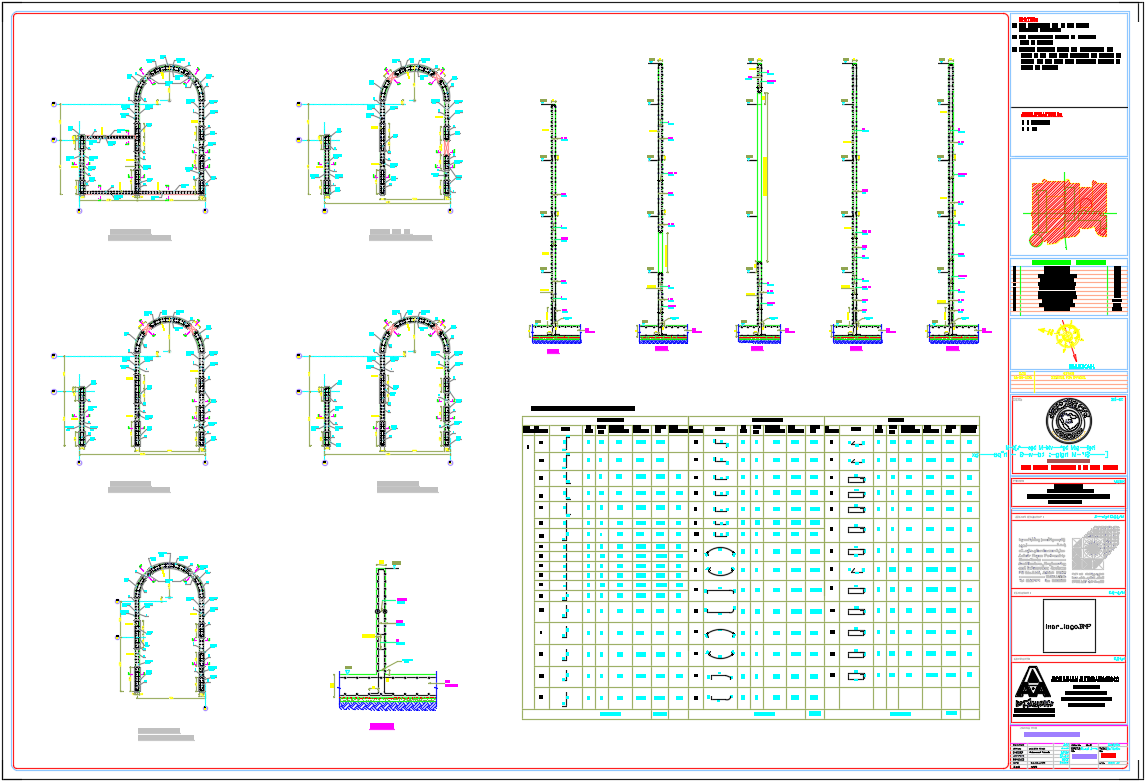
Task: Select the red rectangle in bottom title block
Action: [x=1108, y=756]
